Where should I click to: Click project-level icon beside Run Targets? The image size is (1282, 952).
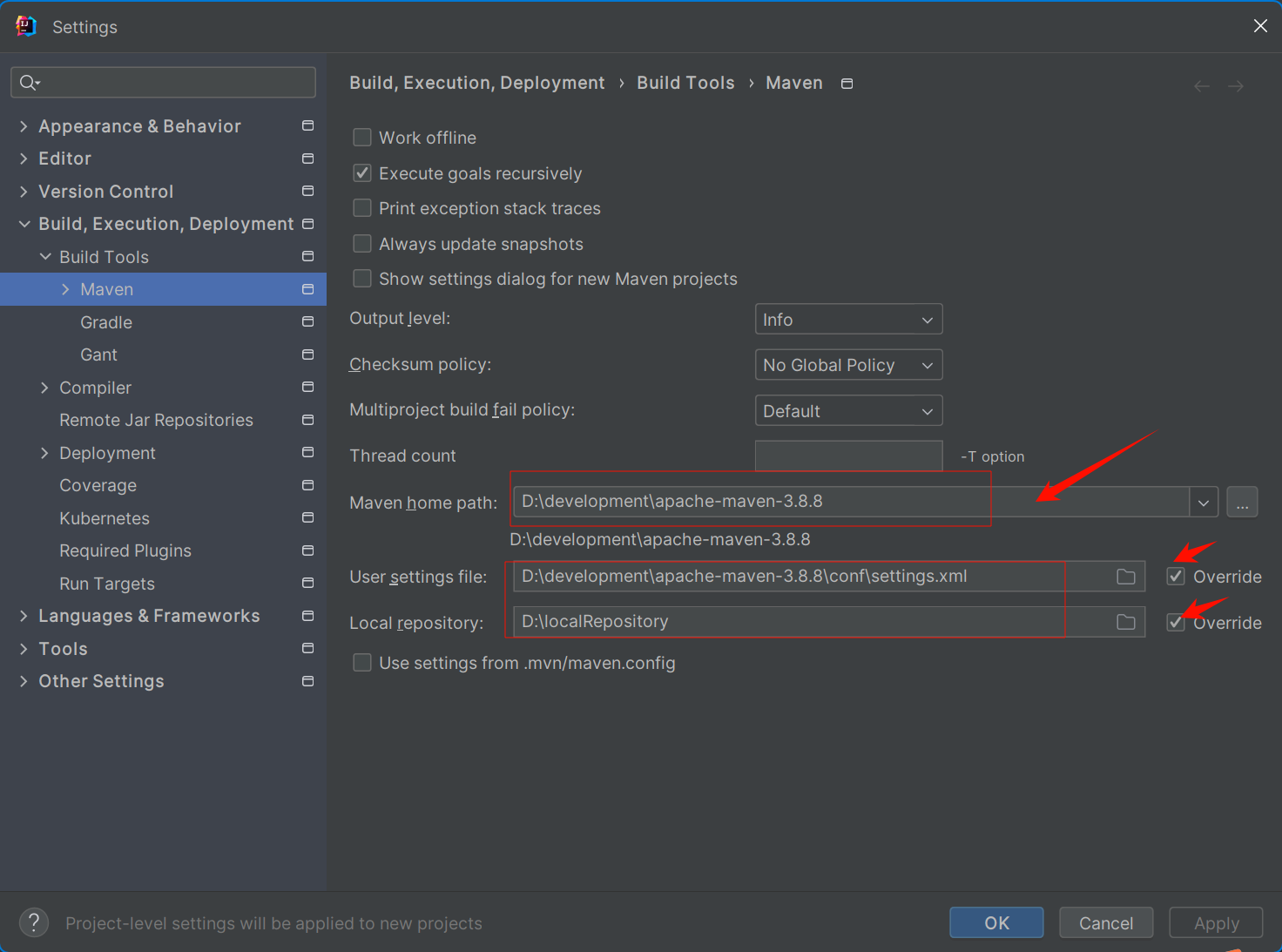click(307, 583)
